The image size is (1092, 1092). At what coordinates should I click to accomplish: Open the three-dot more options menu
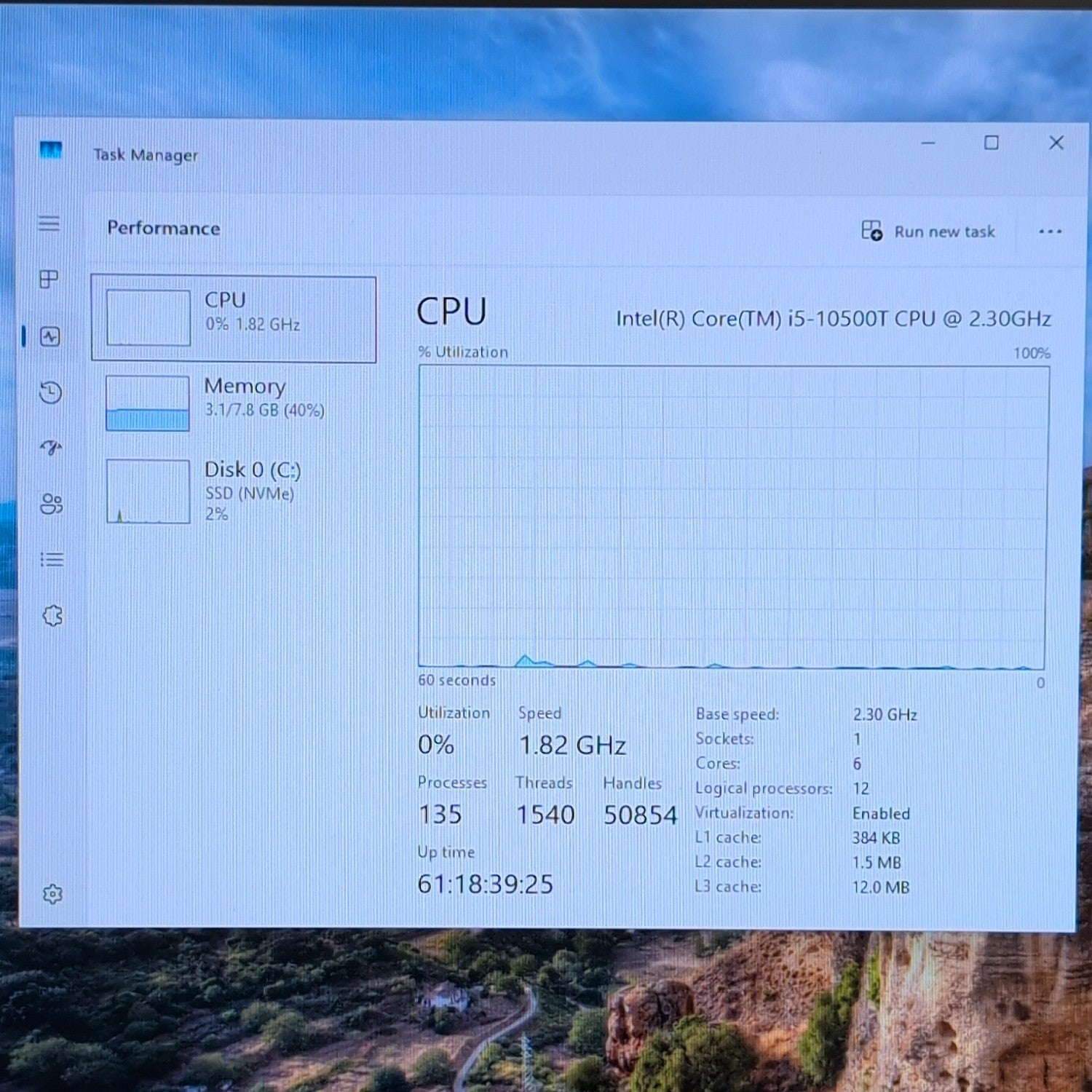pyautogui.click(x=1050, y=232)
